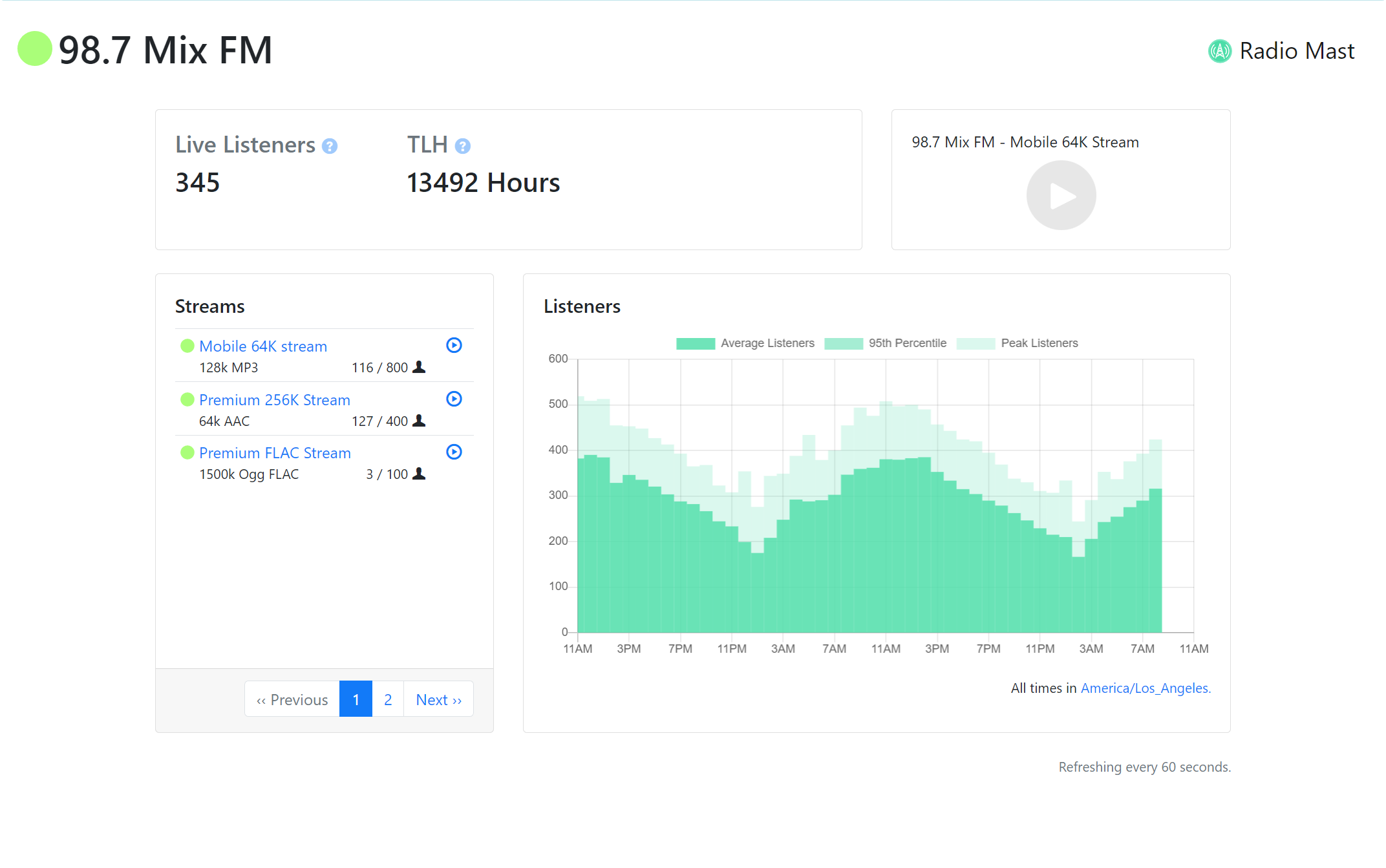Play the Mobile 64K stream row
This screenshot has width=1386, height=868.
[x=454, y=345]
